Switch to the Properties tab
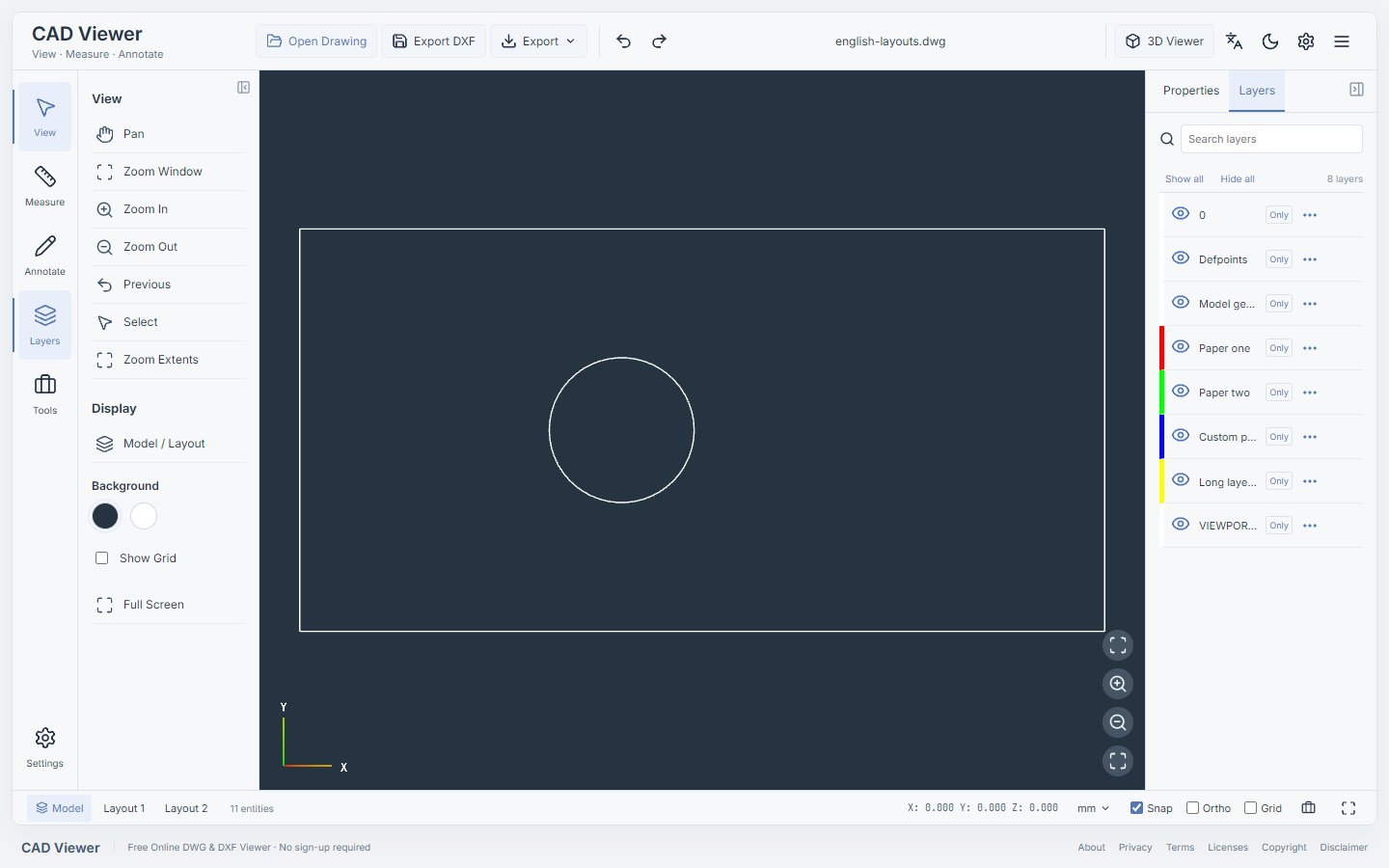 click(1190, 91)
